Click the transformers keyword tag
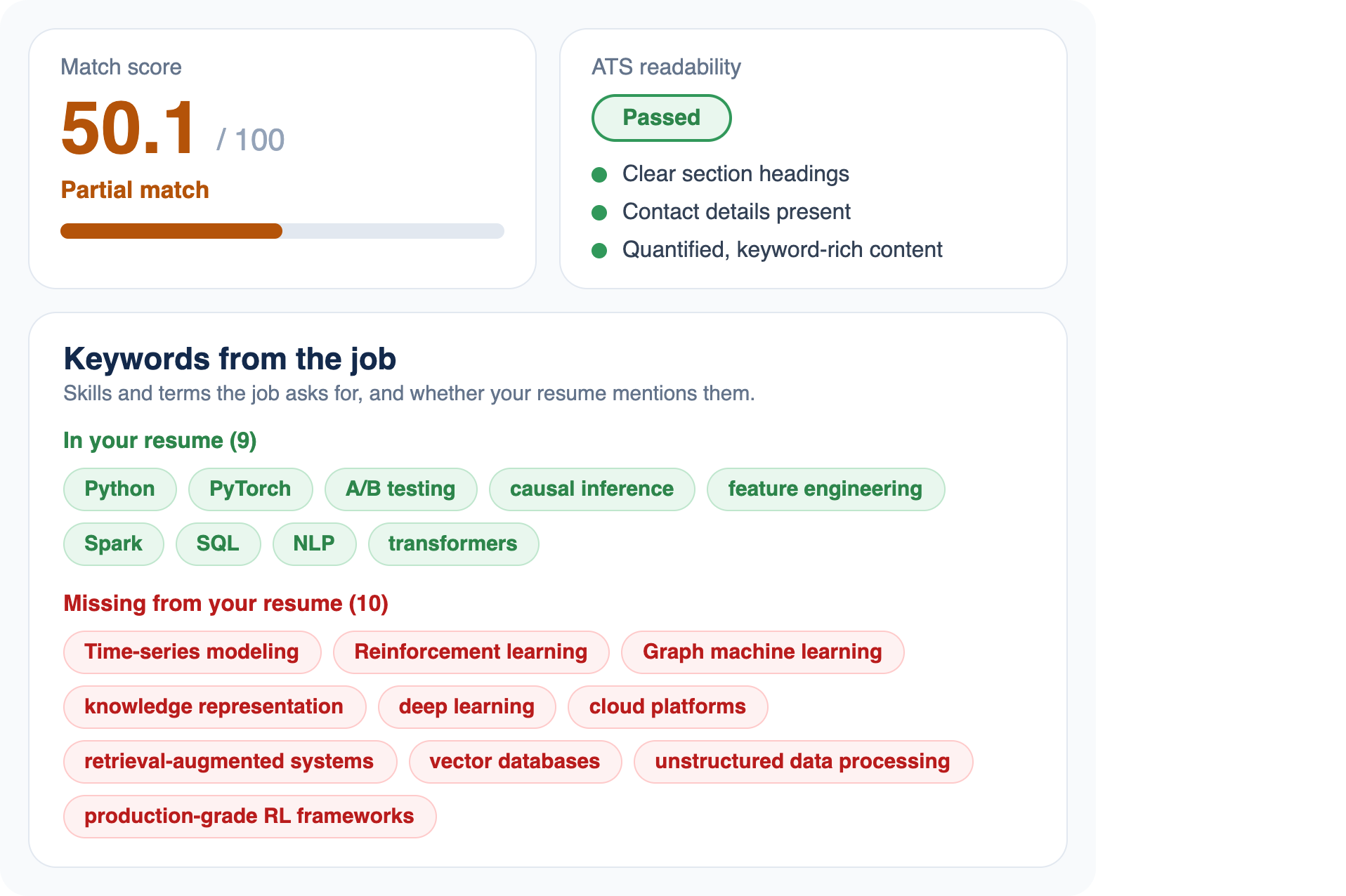The width and height of the screenshot is (1346, 896). pos(453,543)
